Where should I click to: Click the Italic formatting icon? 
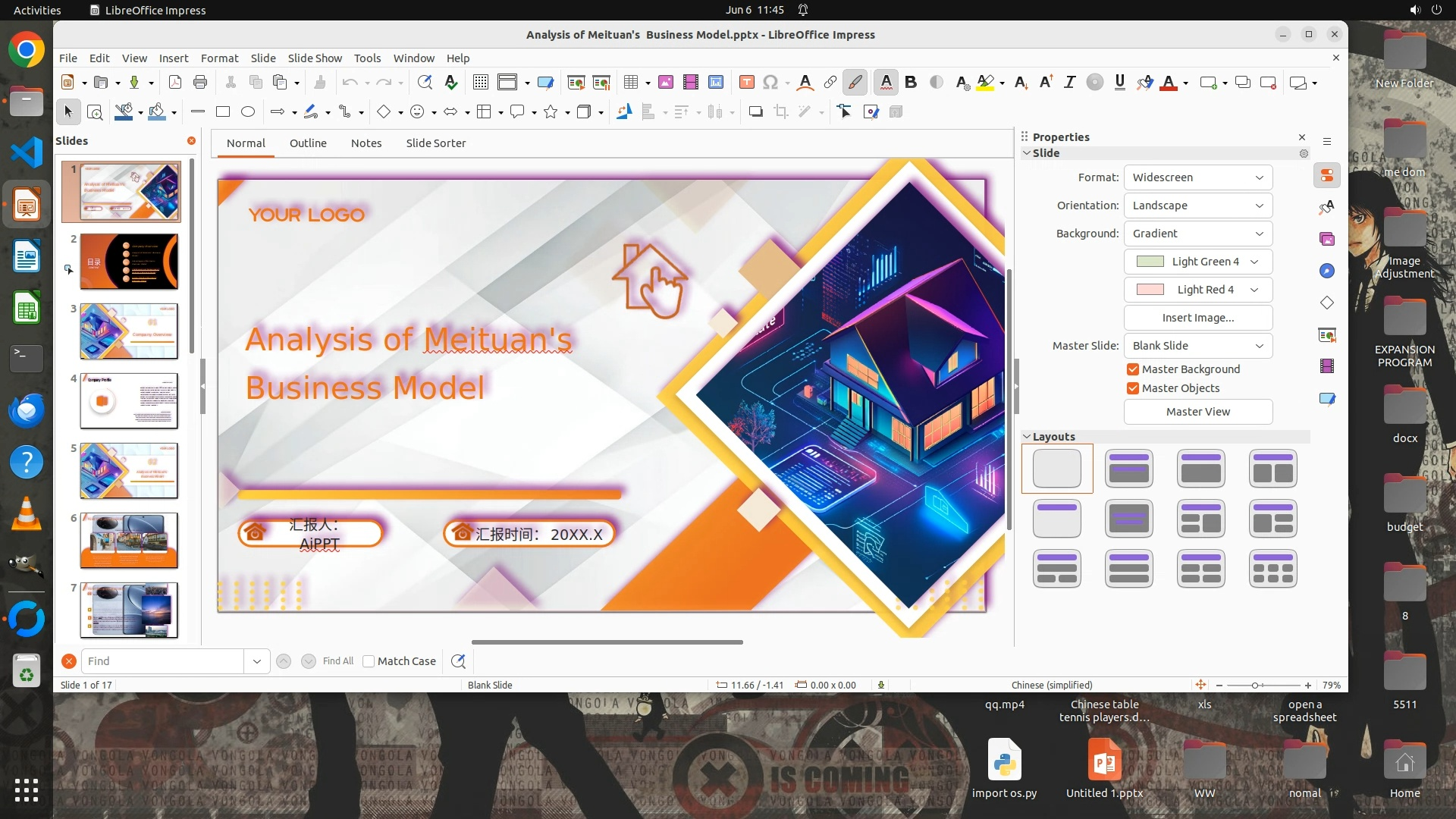tap(1069, 82)
